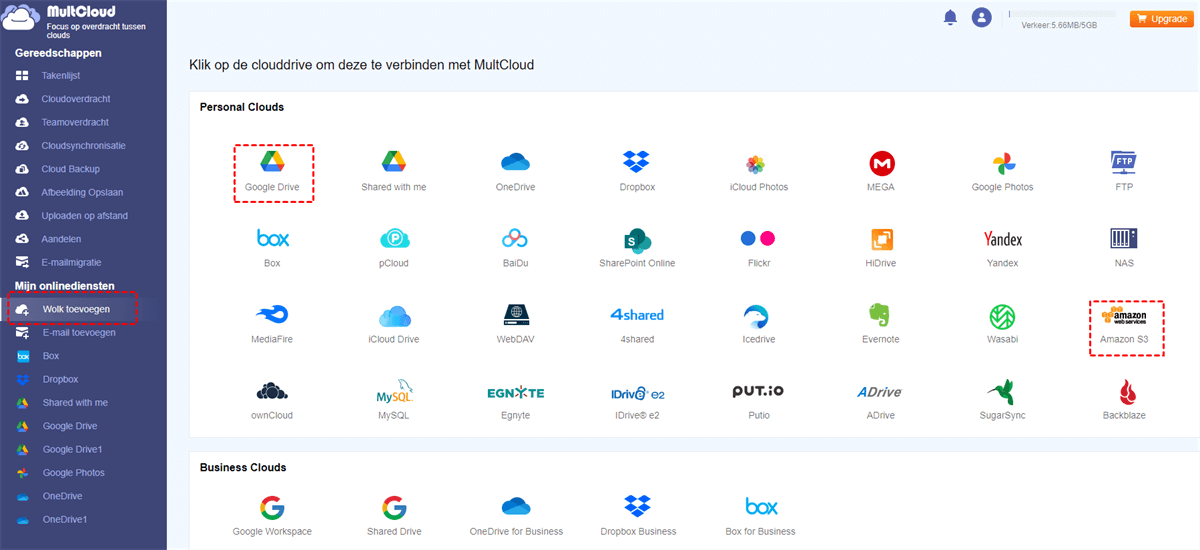Open the notifications bell
The image size is (1200, 550).
click(x=950, y=17)
